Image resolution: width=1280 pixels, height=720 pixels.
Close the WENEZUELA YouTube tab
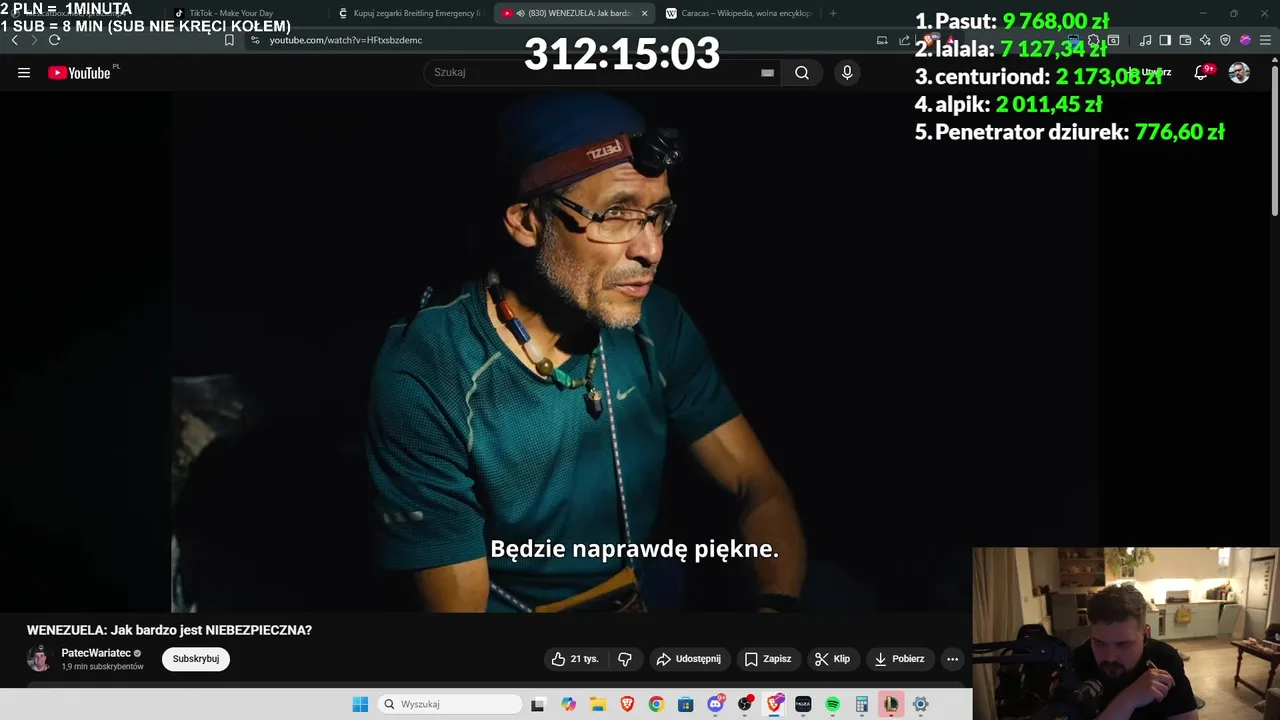644,13
